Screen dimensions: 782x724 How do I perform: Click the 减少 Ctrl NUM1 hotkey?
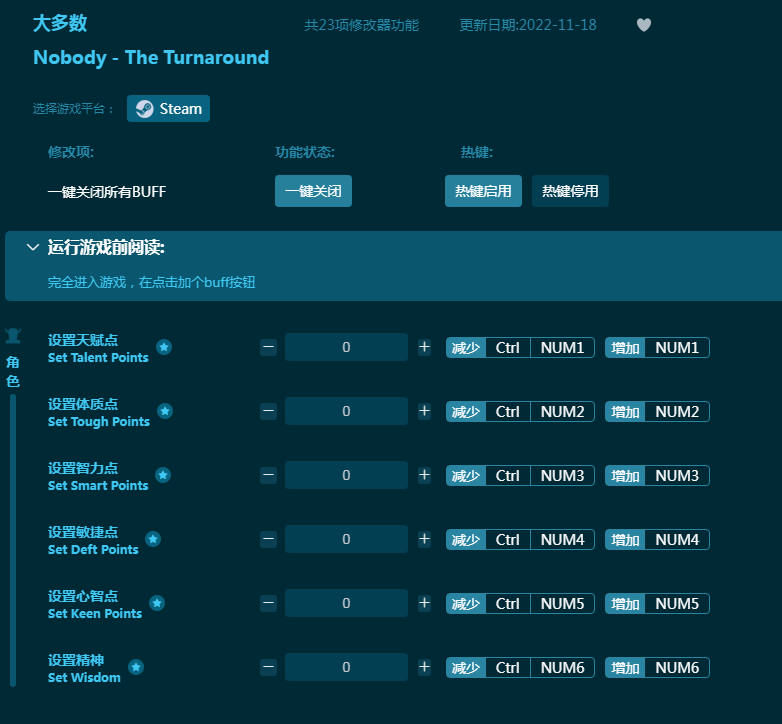tap(520, 348)
